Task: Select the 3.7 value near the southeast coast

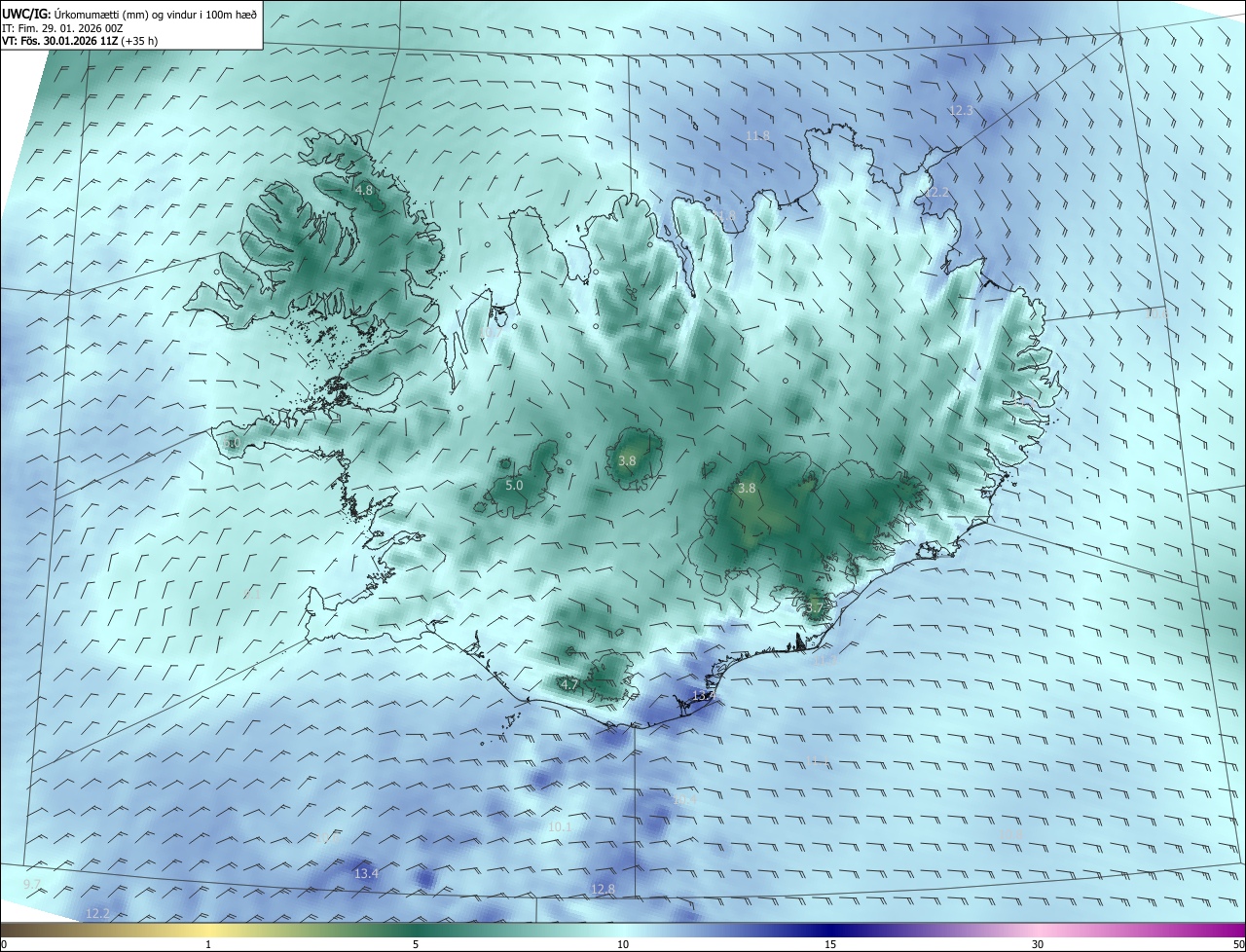Action: click(815, 607)
